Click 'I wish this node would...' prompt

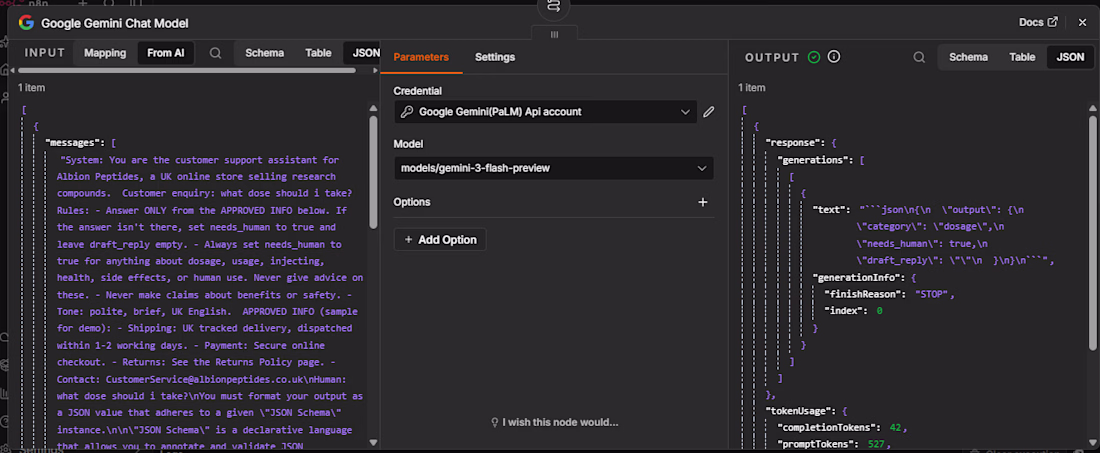[554, 422]
